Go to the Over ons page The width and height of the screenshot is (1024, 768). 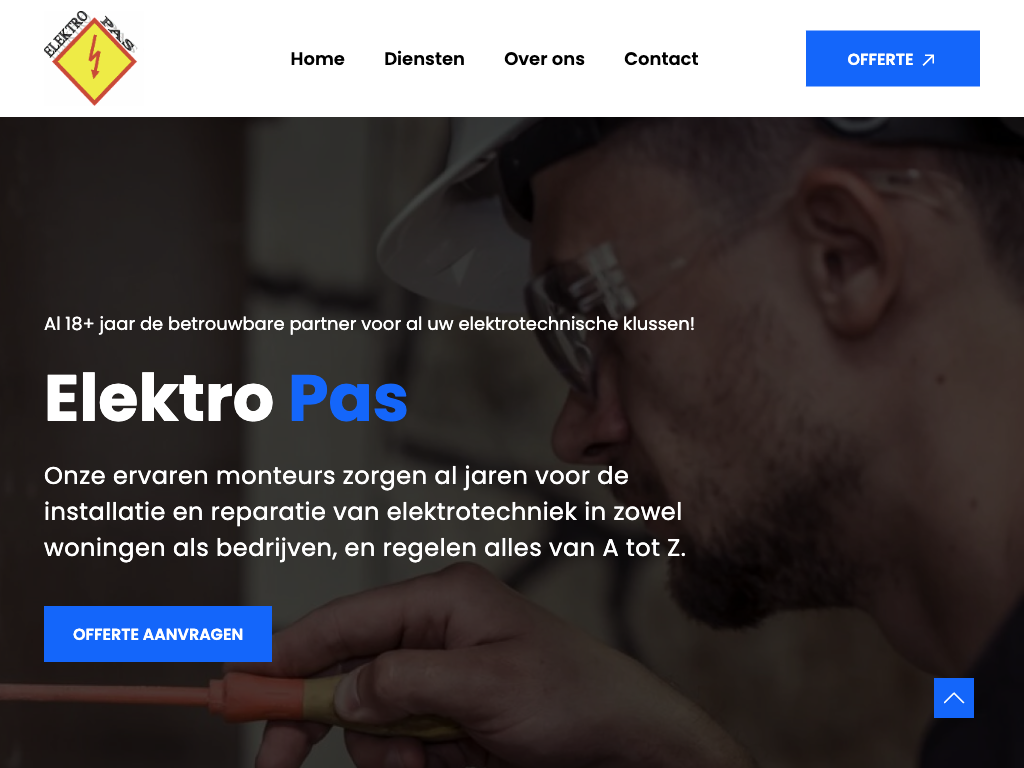[x=544, y=59]
